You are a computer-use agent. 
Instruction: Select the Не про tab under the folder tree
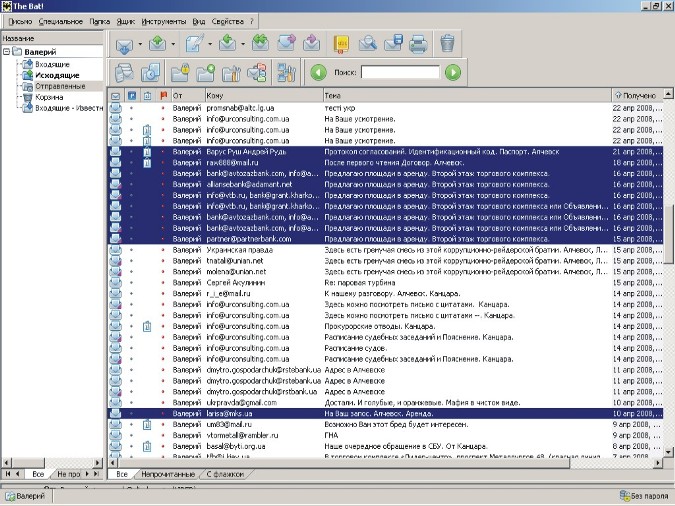click(x=68, y=474)
